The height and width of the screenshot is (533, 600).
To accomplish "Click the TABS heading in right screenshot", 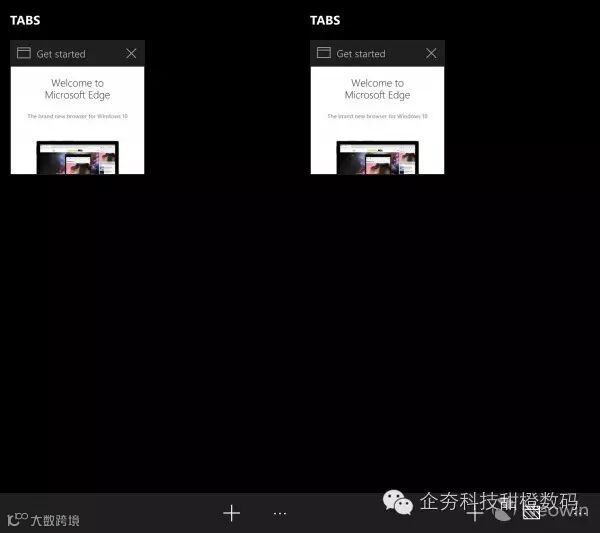I will 325,20.
